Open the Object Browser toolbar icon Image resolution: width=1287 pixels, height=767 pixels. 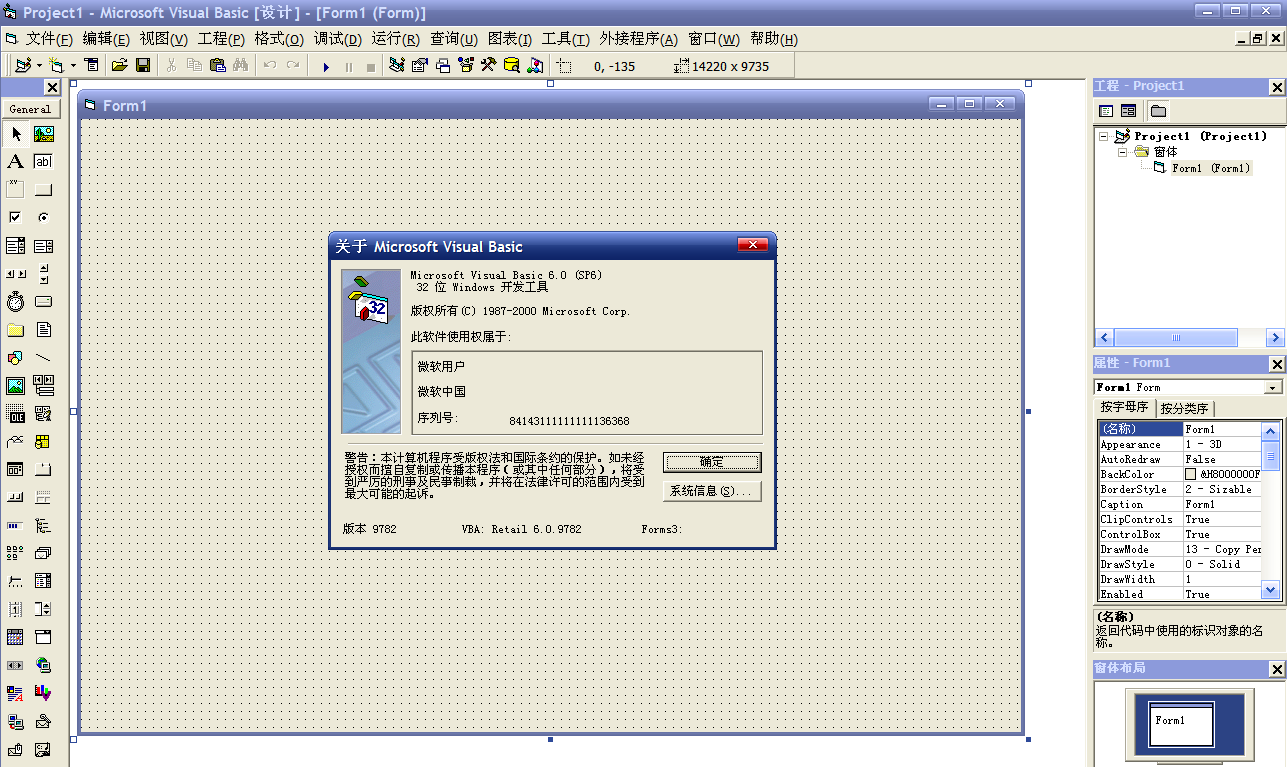pyautogui.click(x=466, y=66)
